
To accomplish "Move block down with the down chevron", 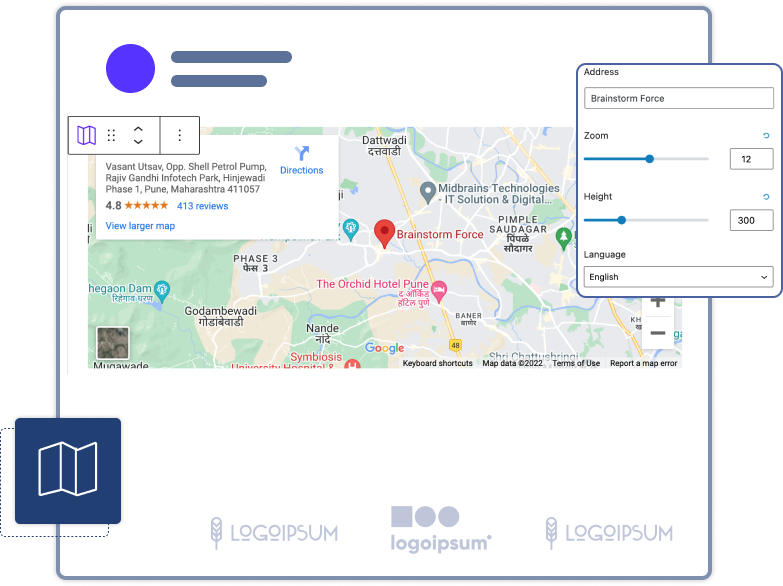I will (x=138, y=142).
